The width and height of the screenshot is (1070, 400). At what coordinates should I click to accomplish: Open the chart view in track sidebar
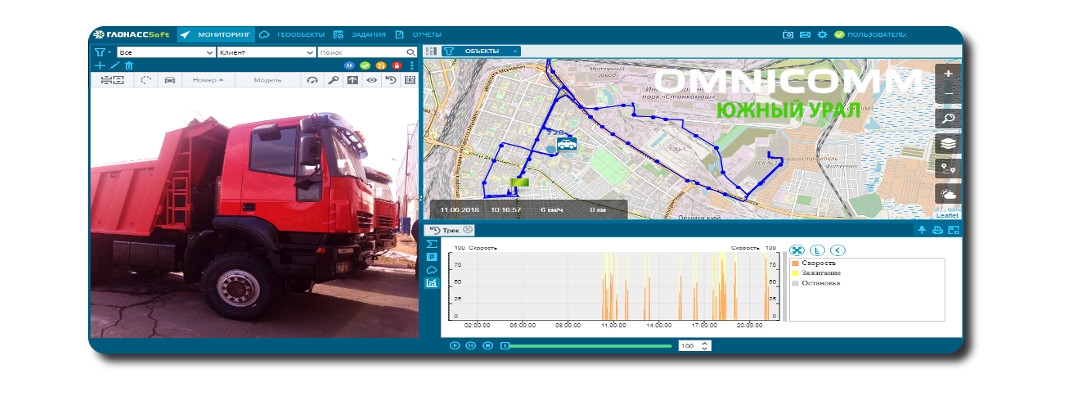431,283
